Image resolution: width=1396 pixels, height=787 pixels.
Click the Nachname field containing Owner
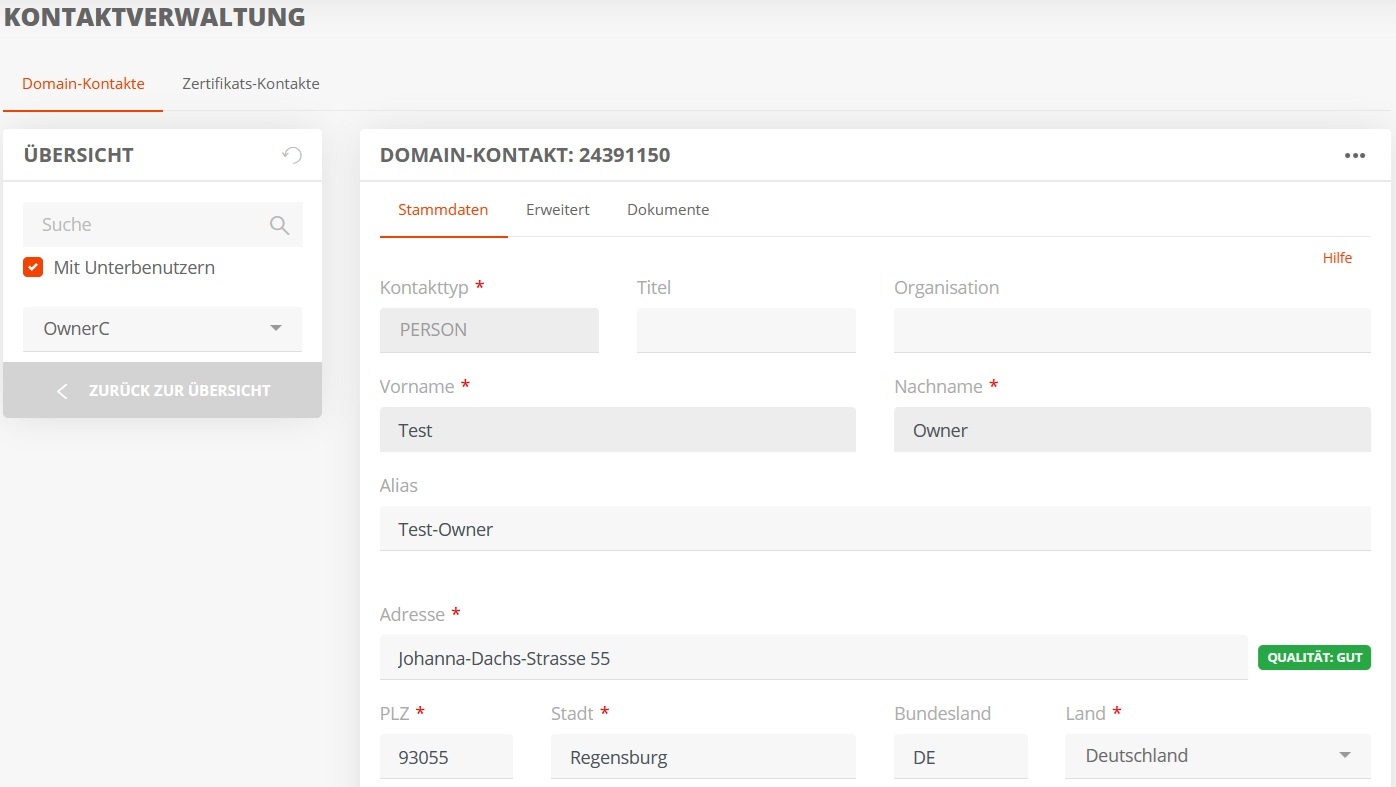1132,430
